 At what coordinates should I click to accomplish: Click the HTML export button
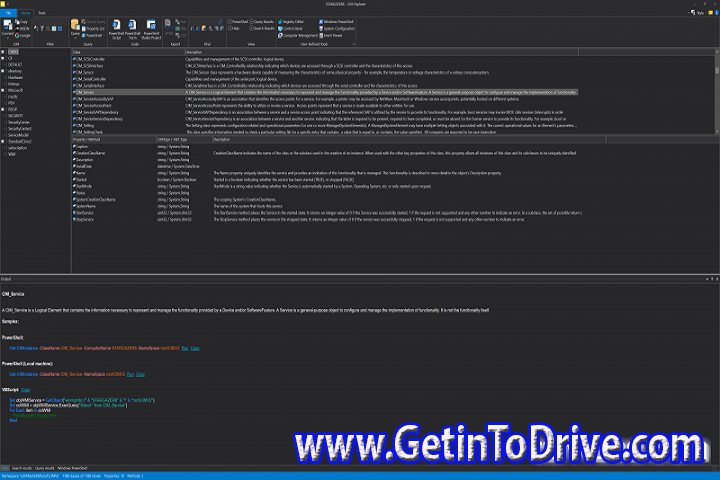(169, 28)
